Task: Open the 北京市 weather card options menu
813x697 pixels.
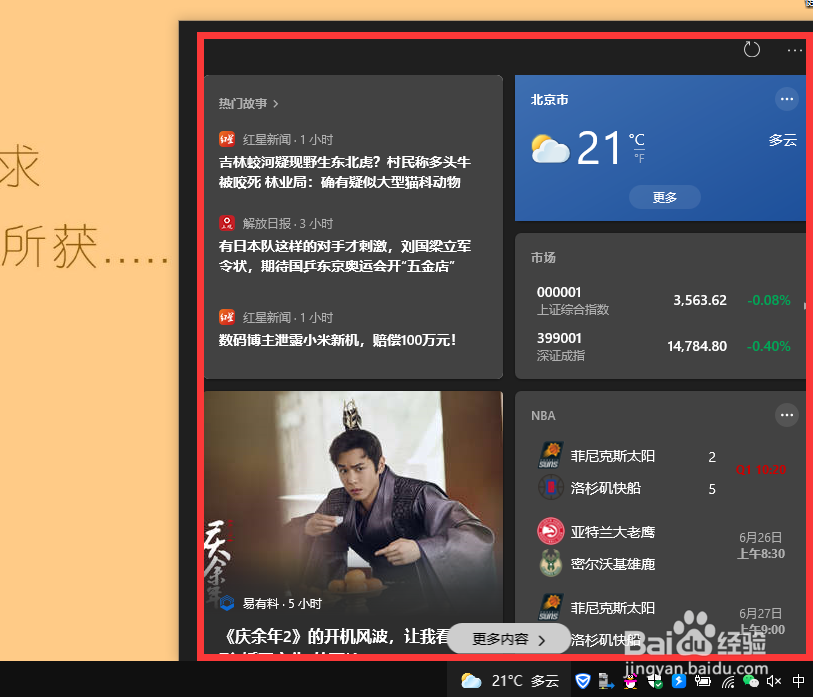Action: point(787,99)
